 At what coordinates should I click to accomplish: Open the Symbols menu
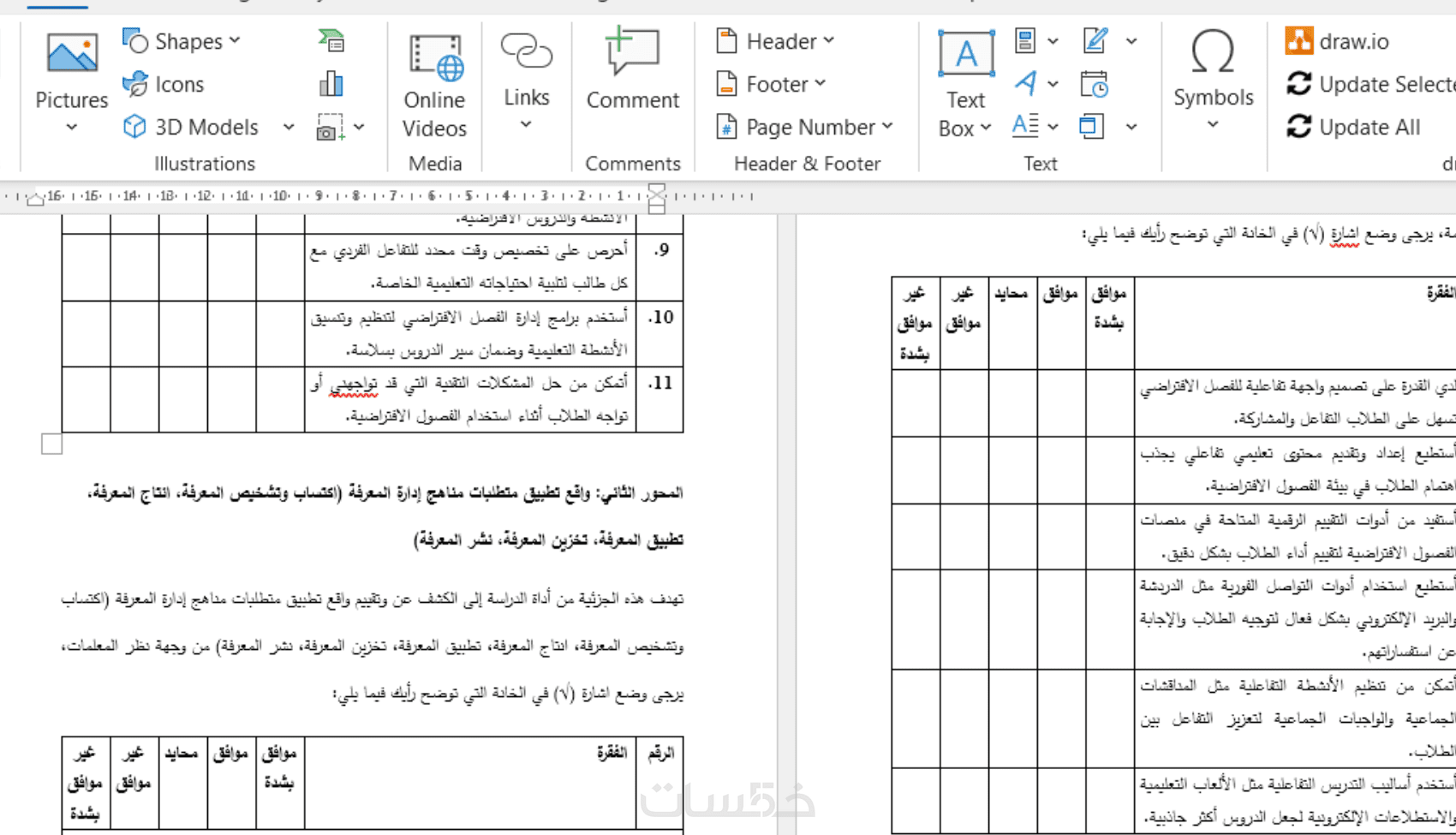point(1213,81)
